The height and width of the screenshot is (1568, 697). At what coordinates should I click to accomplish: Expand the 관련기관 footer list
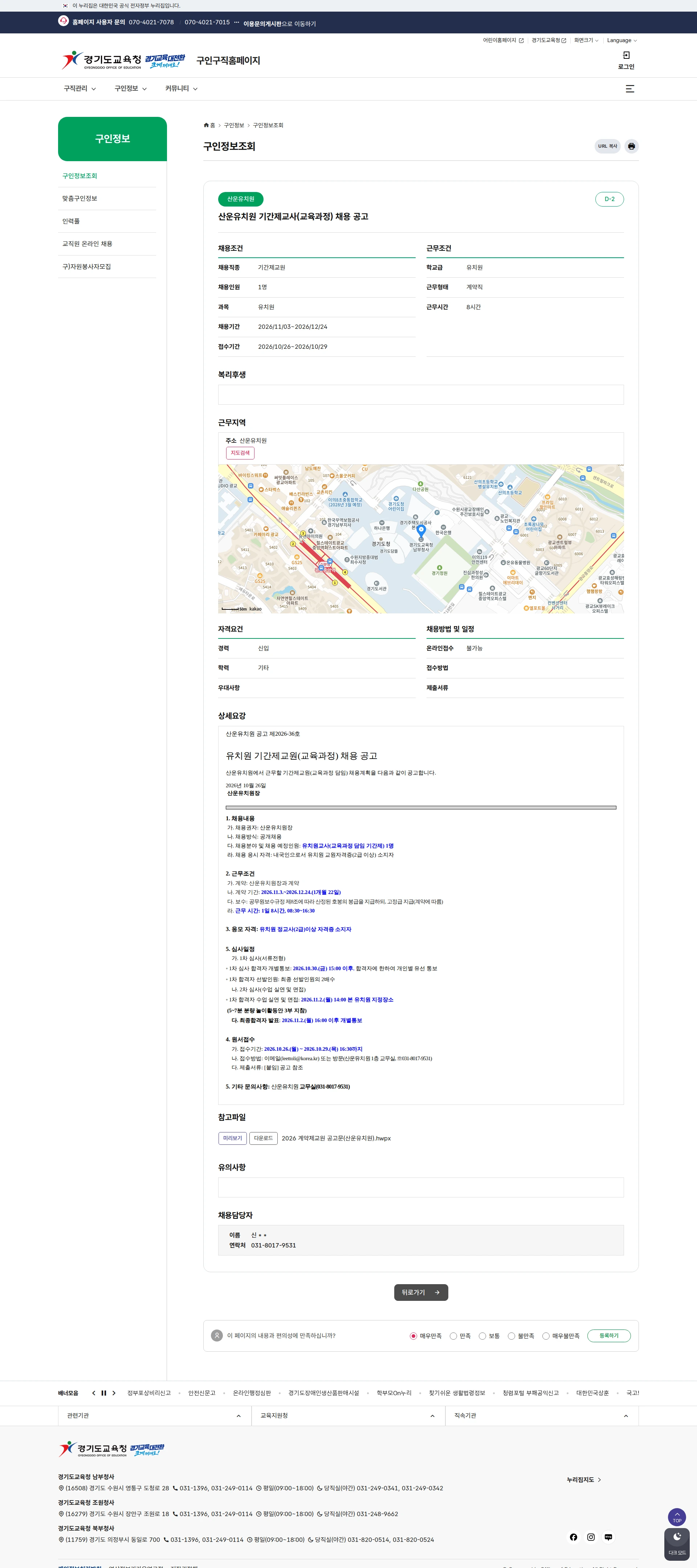pyautogui.click(x=155, y=1416)
